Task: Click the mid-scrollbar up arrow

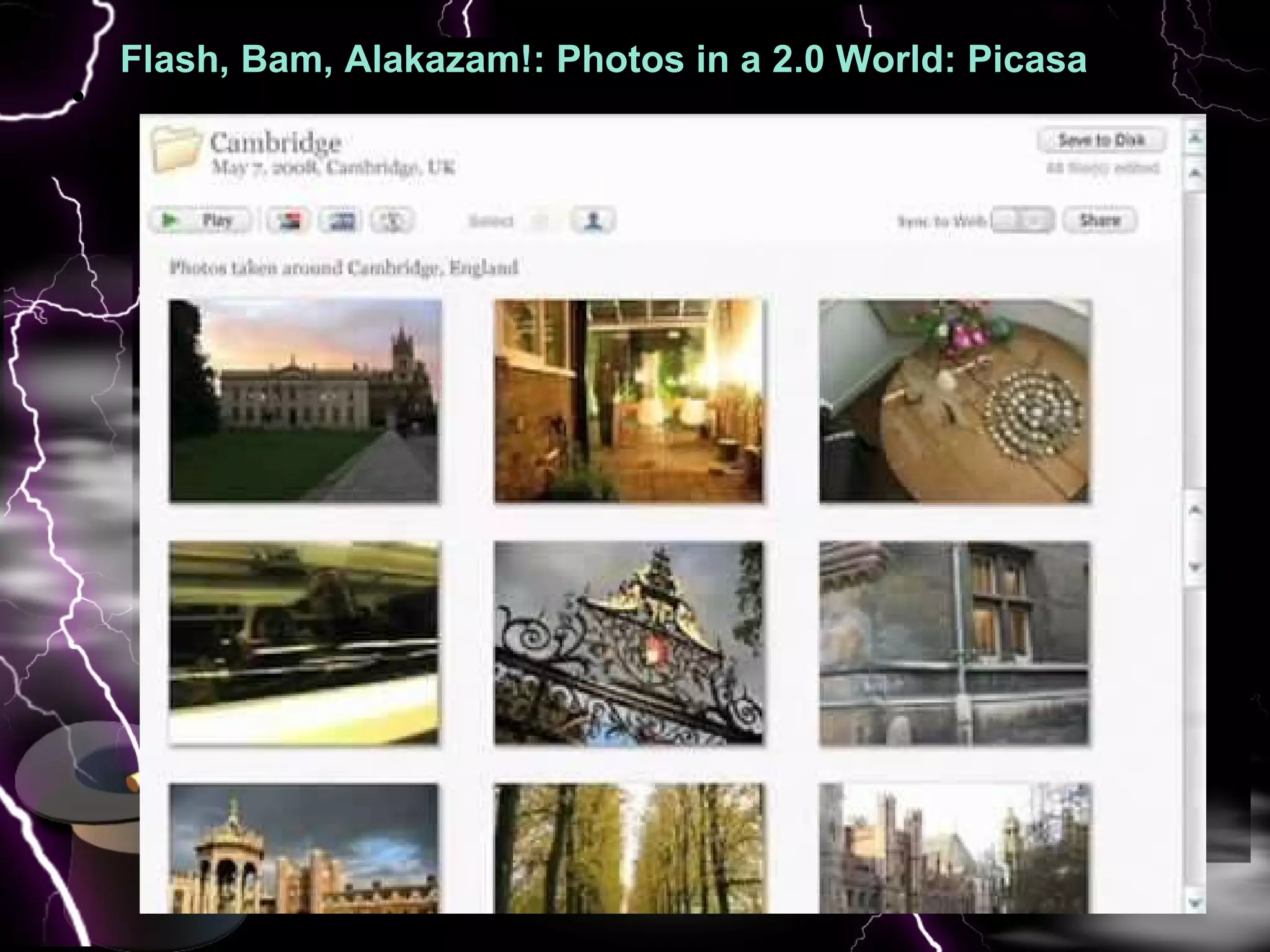Action: (x=1195, y=510)
